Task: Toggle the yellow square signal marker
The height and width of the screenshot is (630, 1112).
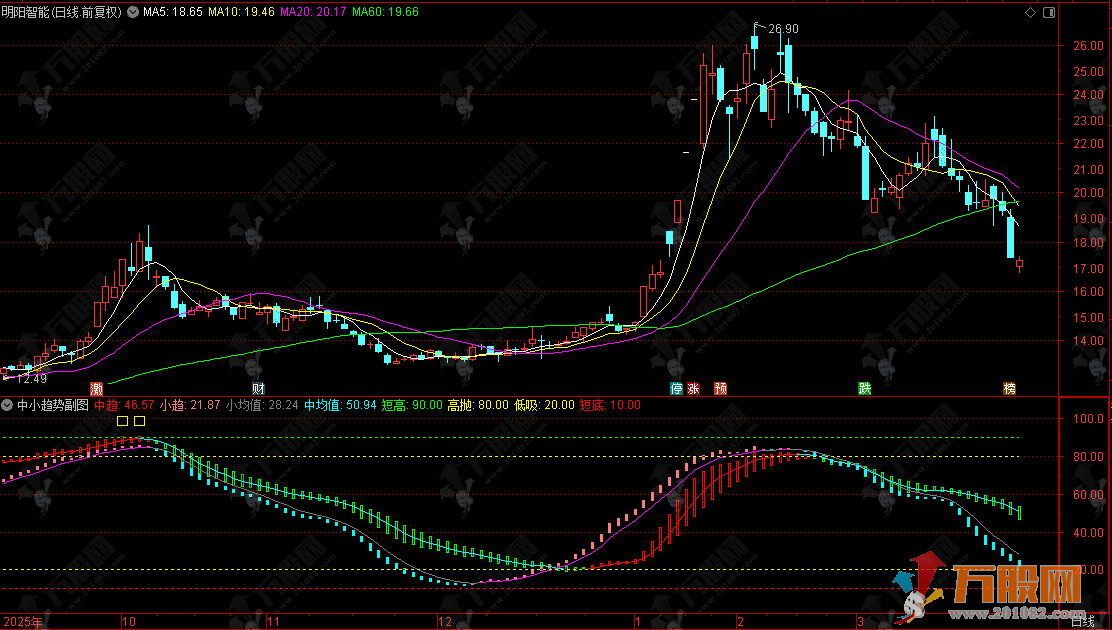Action: tap(140, 421)
